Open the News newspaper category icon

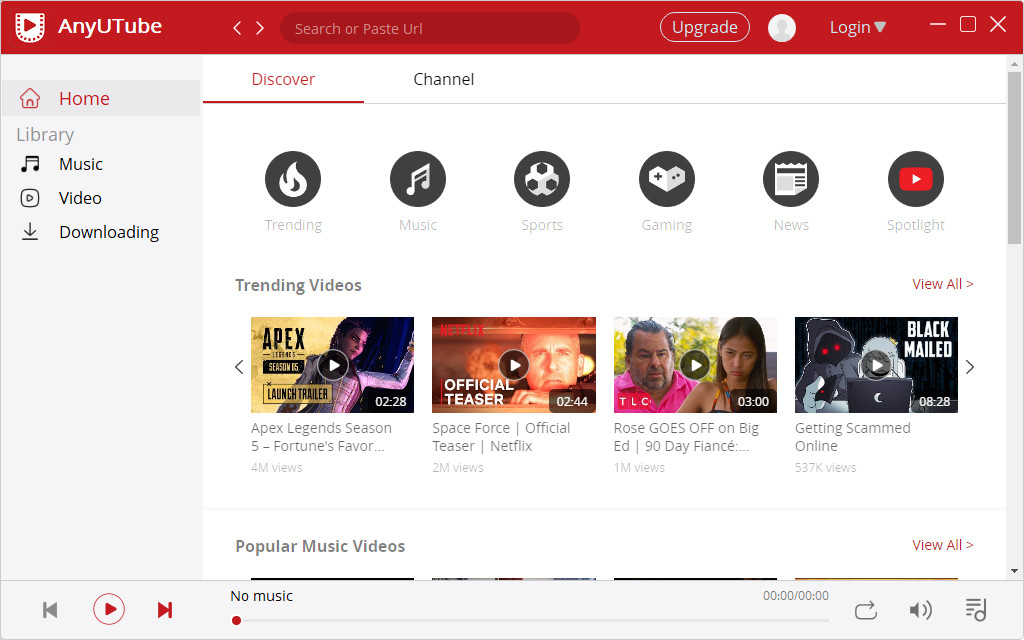pyautogui.click(x=791, y=178)
